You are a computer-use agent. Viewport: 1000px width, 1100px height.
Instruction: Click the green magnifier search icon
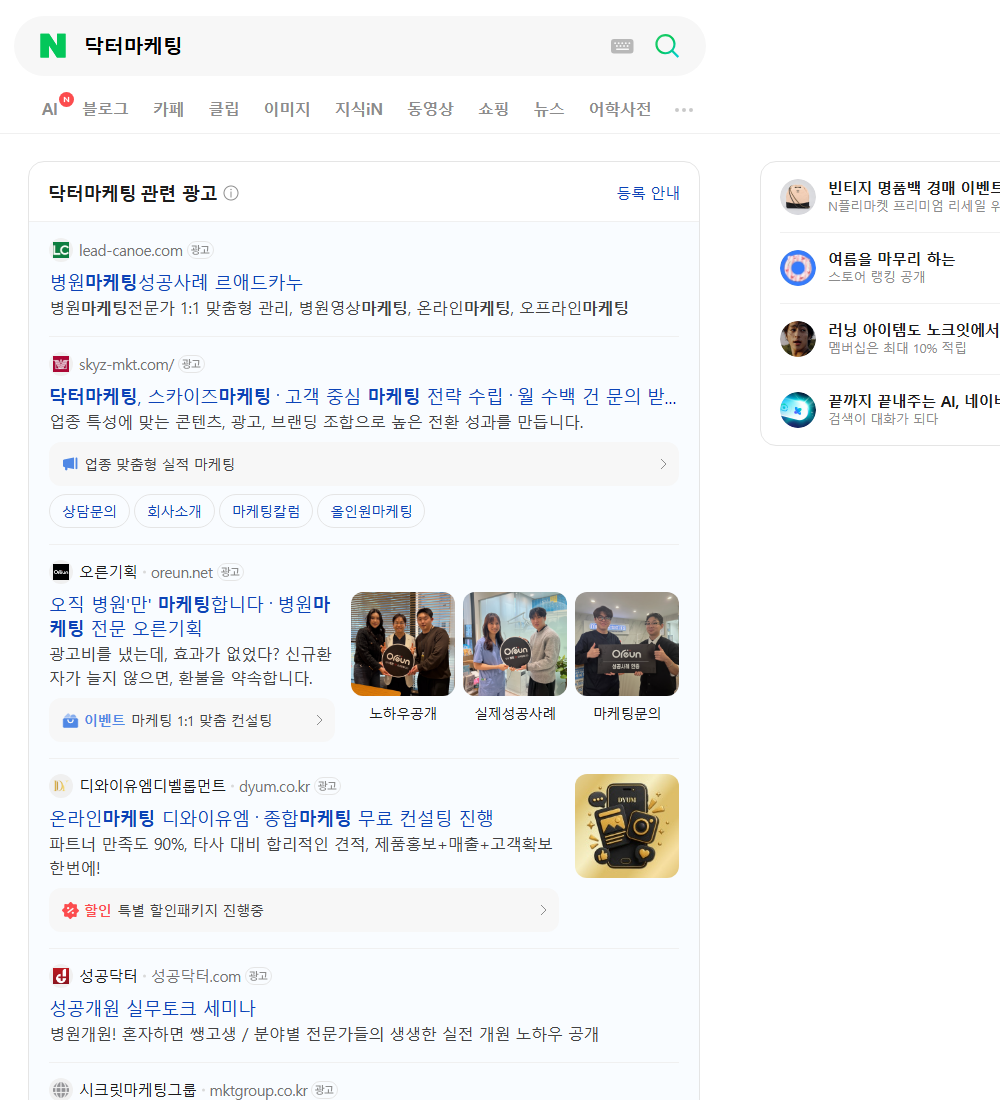[x=667, y=46]
